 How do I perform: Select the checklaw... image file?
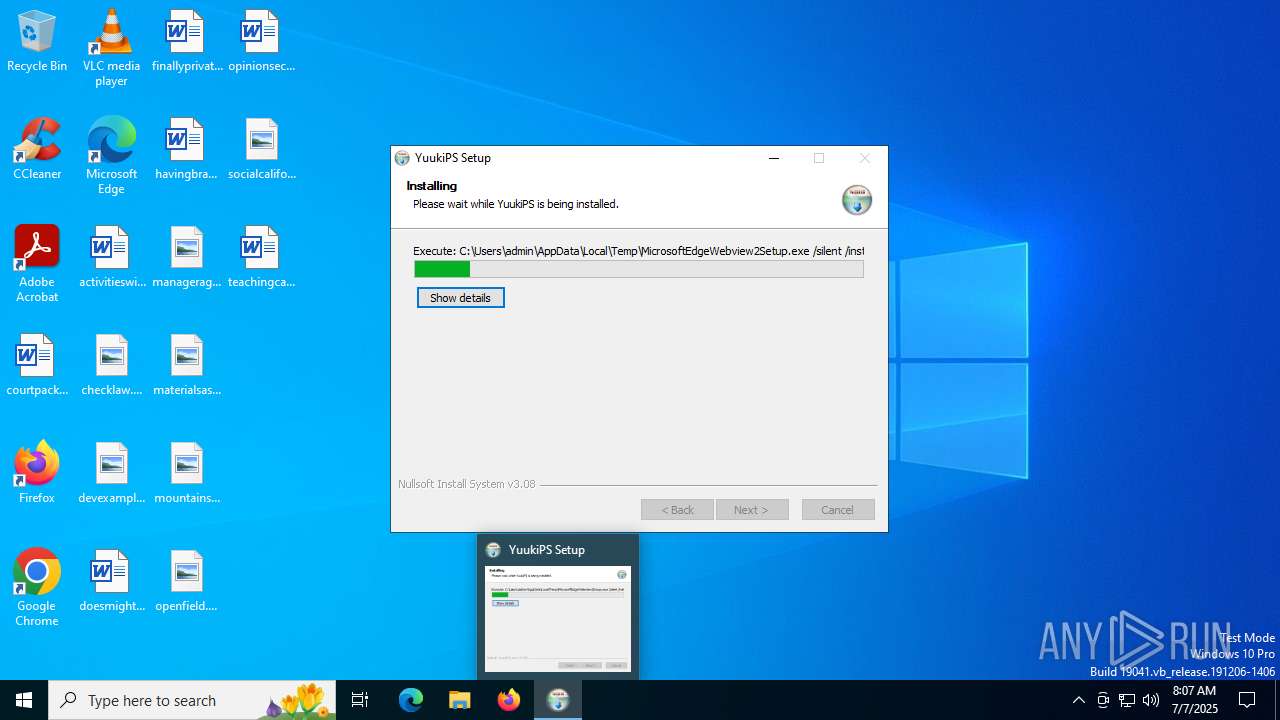[111, 366]
